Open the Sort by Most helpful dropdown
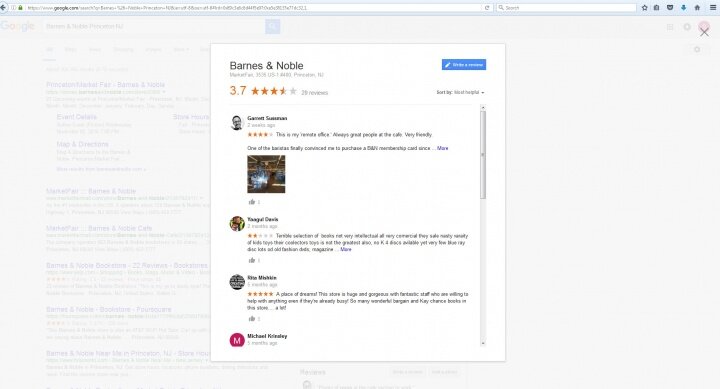 (x=460, y=92)
